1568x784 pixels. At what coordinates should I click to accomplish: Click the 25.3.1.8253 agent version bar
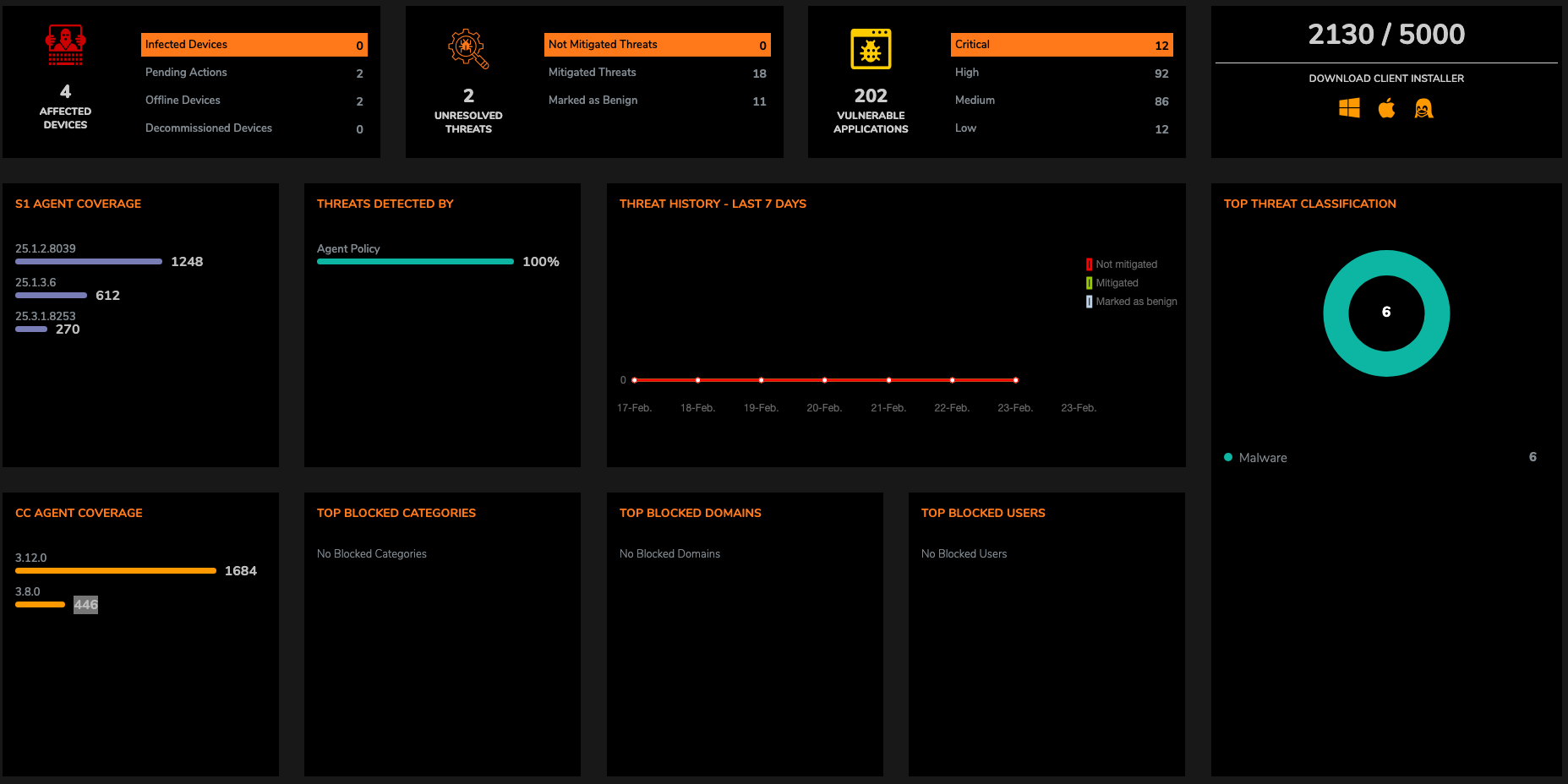[x=31, y=329]
